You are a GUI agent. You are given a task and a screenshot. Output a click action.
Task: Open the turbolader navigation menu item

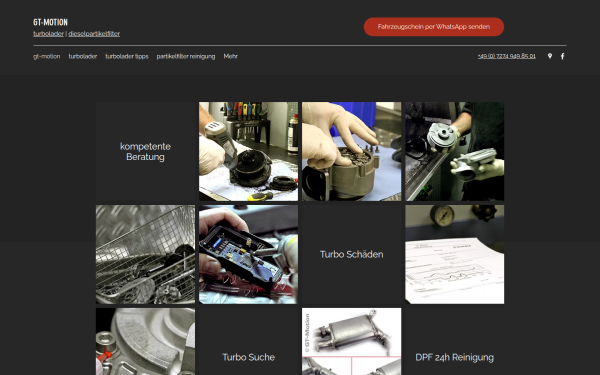(83, 56)
